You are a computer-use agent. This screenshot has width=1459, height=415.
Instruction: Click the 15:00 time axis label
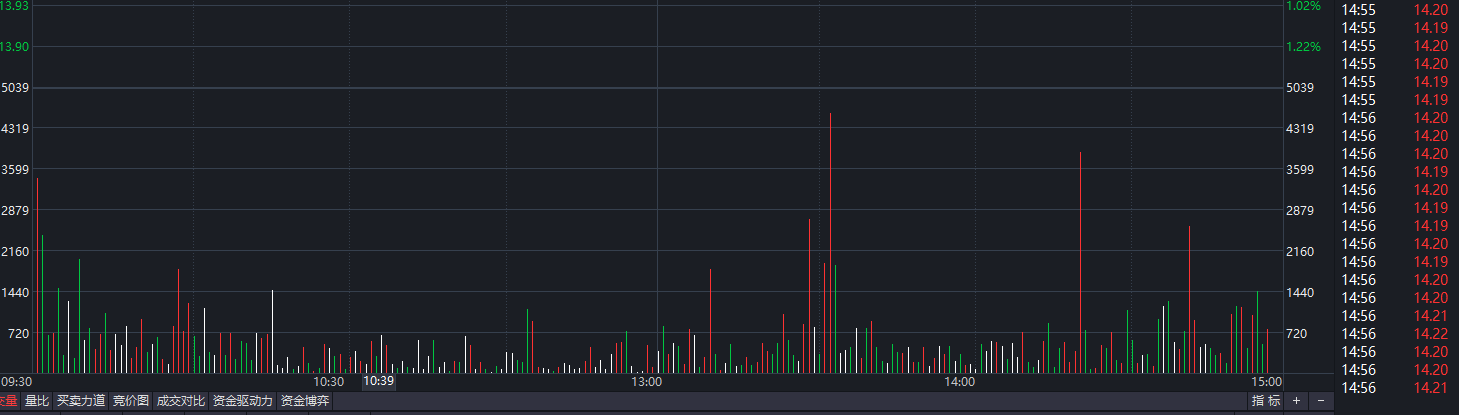point(1266,382)
